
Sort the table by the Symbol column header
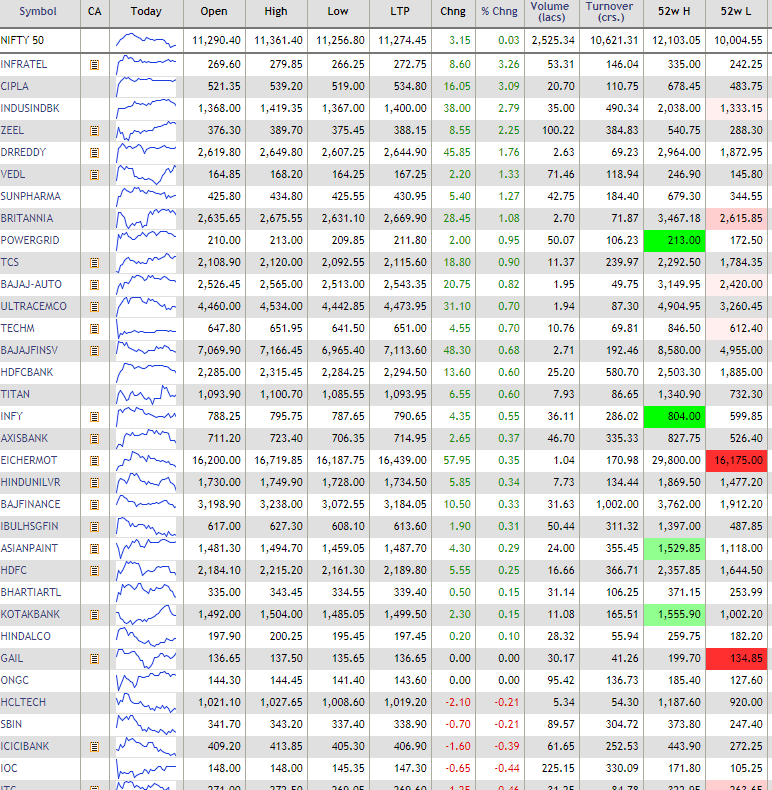(x=38, y=12)
